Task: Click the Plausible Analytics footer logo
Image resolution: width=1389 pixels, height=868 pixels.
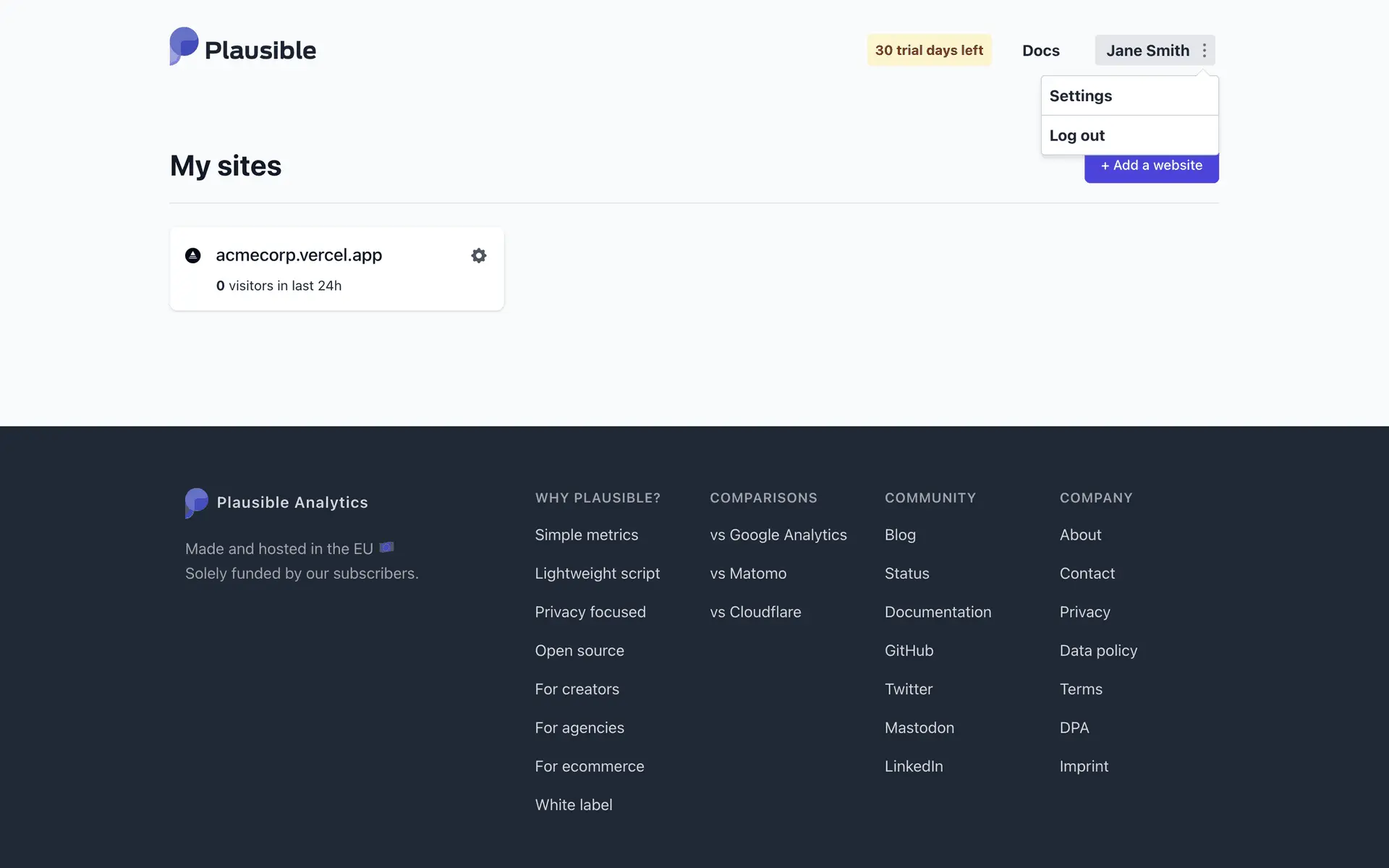Action: click(276, 503)
